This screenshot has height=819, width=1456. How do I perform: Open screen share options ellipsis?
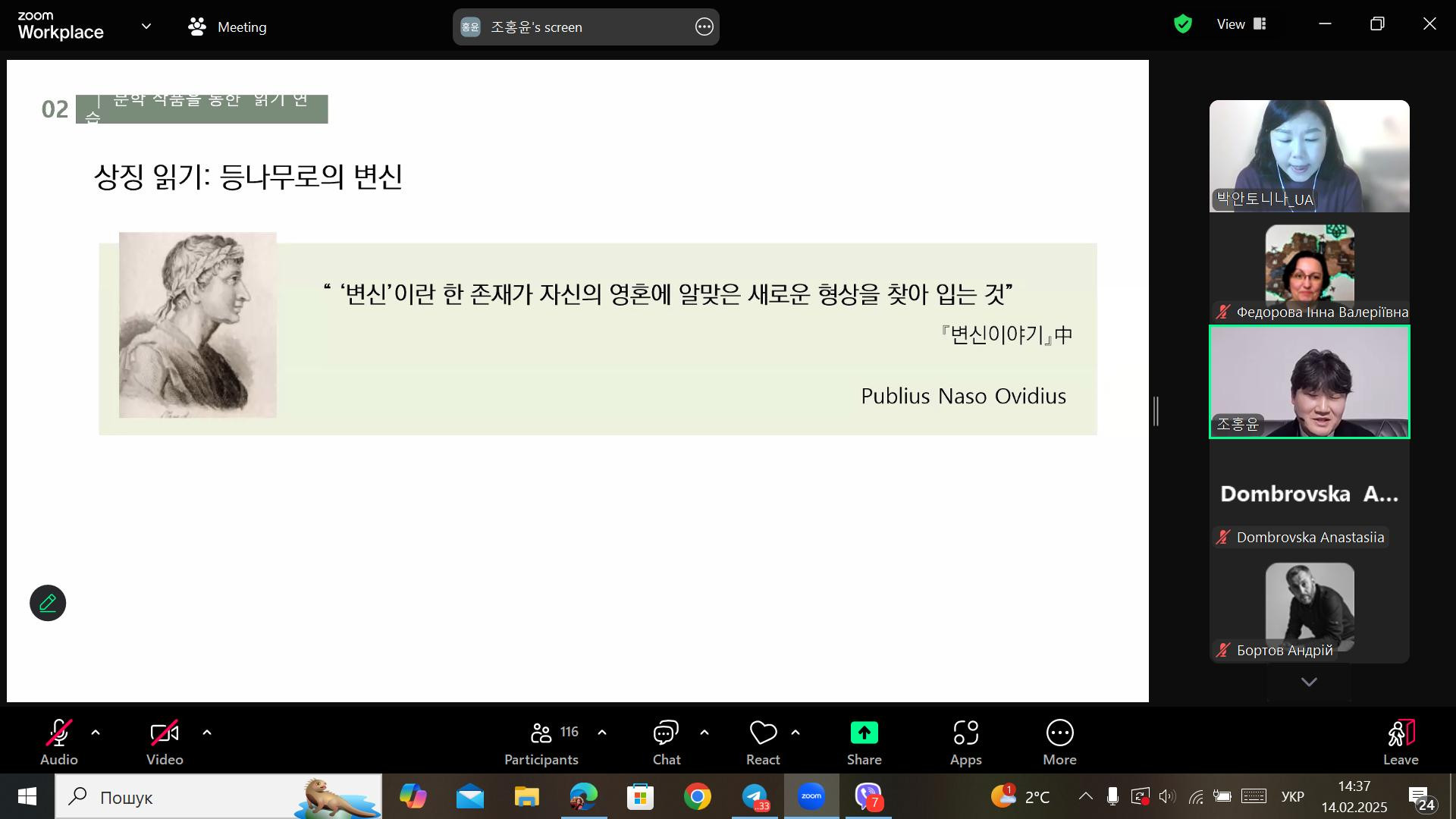(x=704, y=27)
